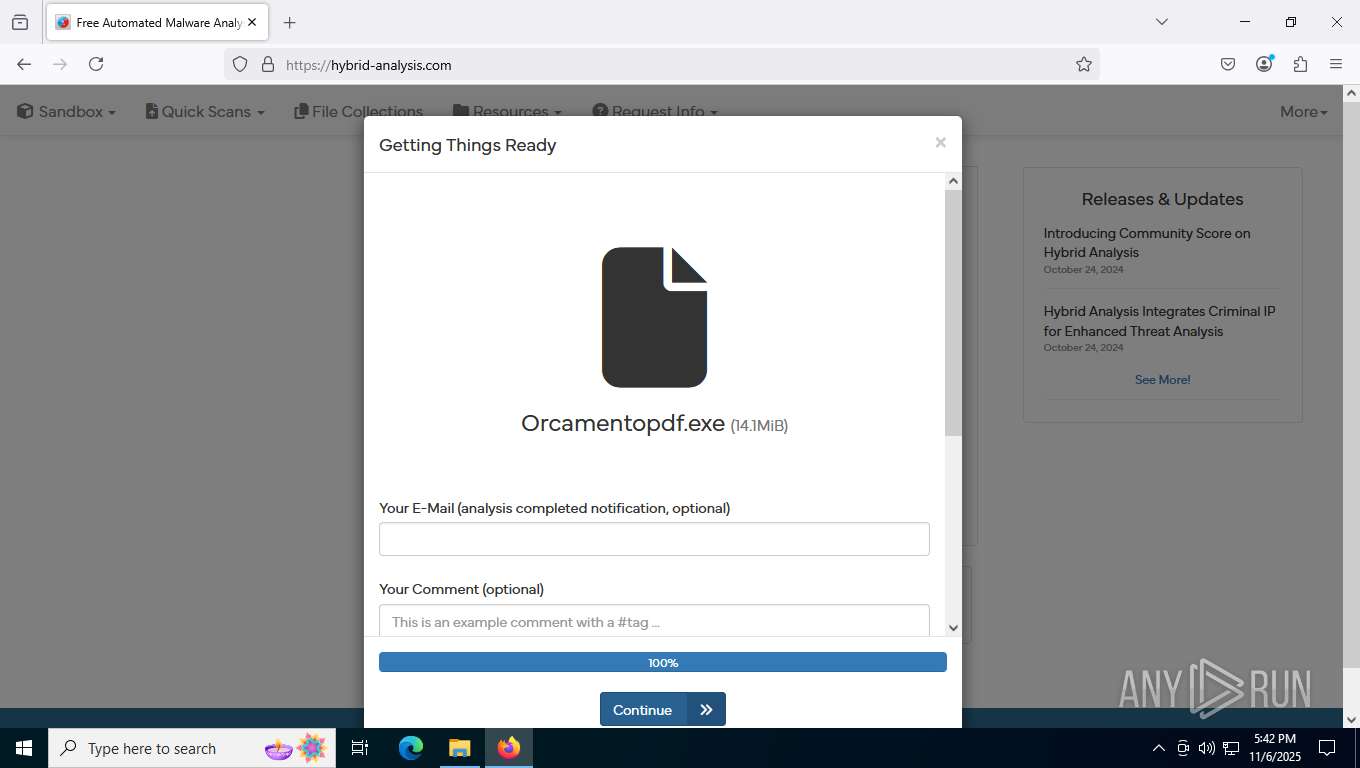Open the Firefox account icon

(1264, 64)
